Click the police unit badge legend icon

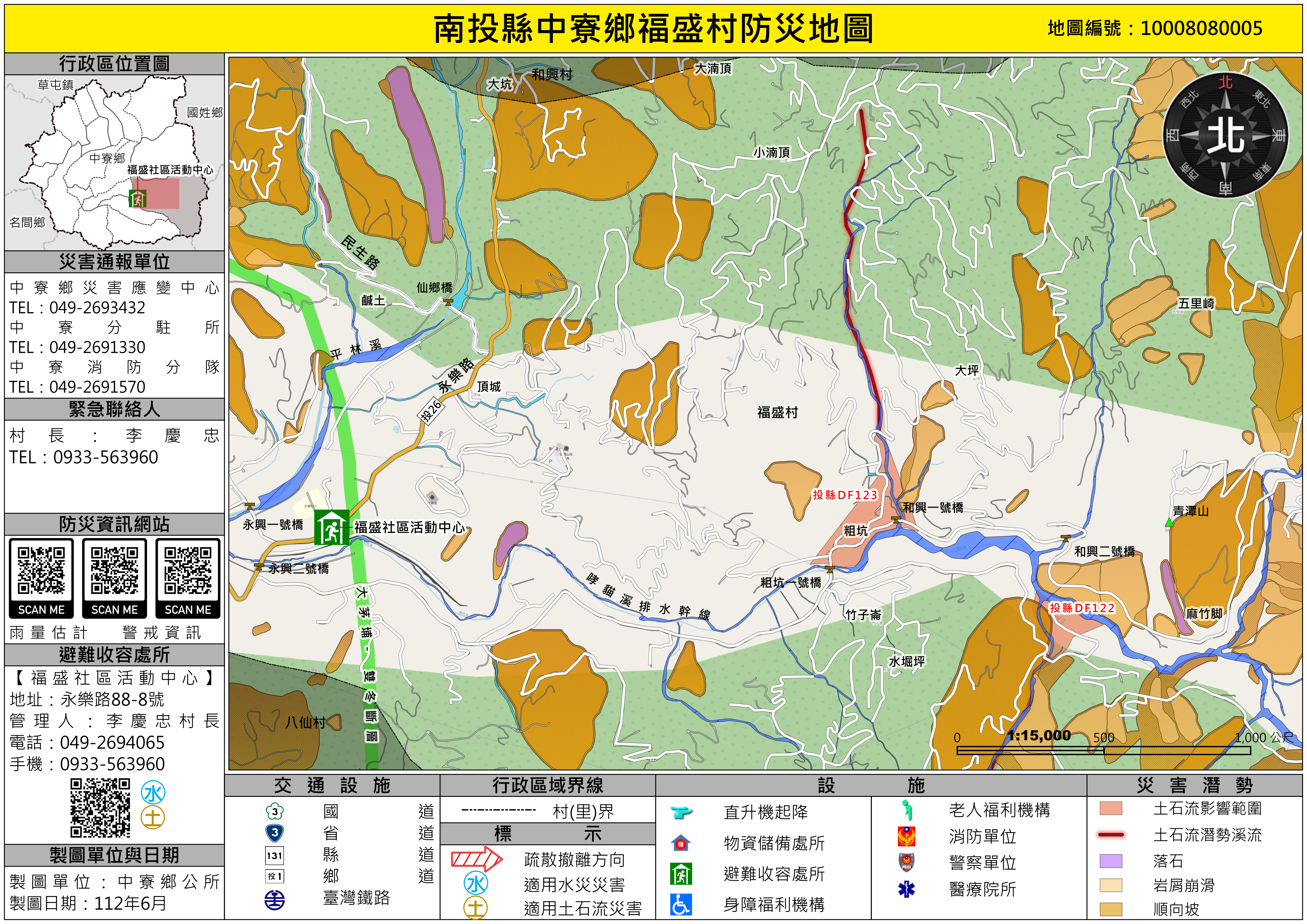point(906,862)
